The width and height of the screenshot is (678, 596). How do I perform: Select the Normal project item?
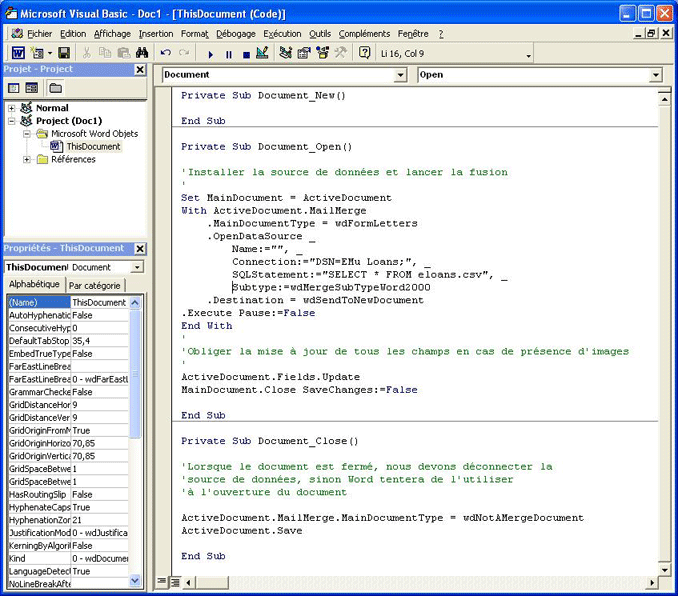click(x=52, y=108)
